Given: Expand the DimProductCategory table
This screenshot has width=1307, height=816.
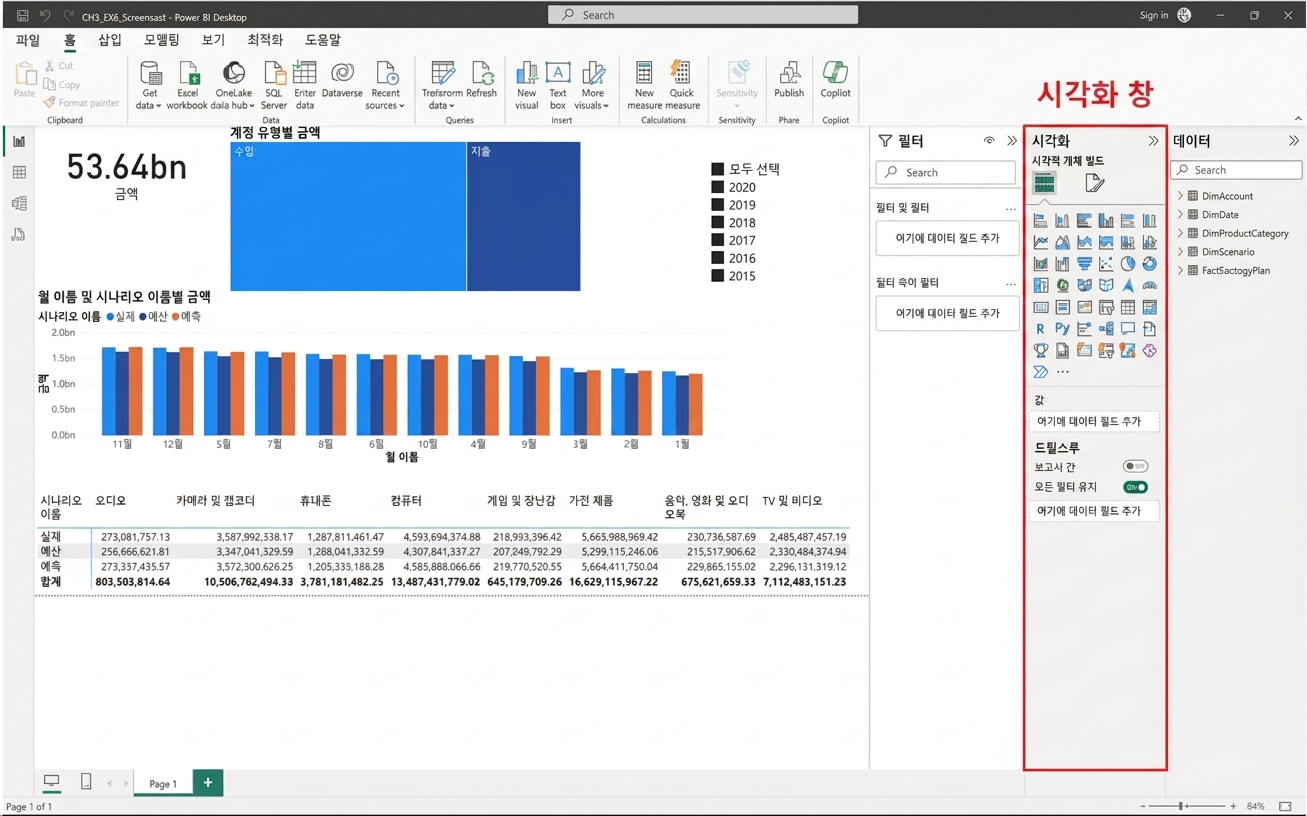Looking at the screenshot, I should click(1181, 233).
